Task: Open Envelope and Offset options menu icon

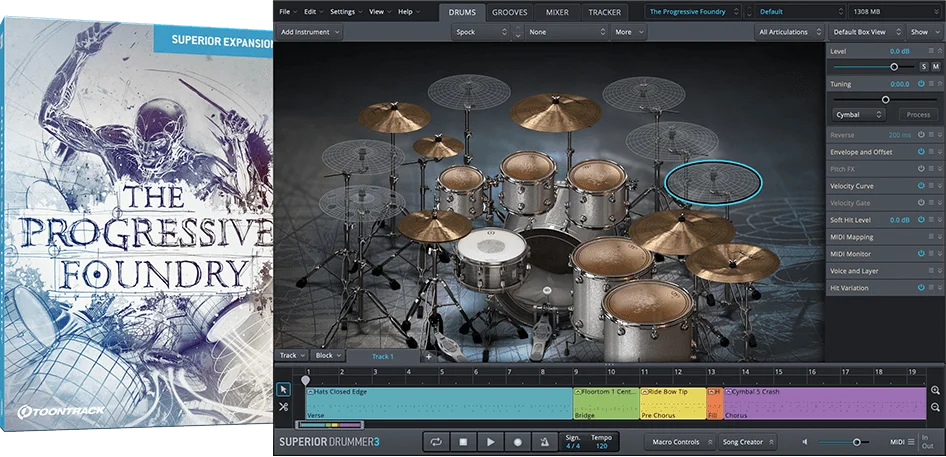Action: tap(931, 152)
